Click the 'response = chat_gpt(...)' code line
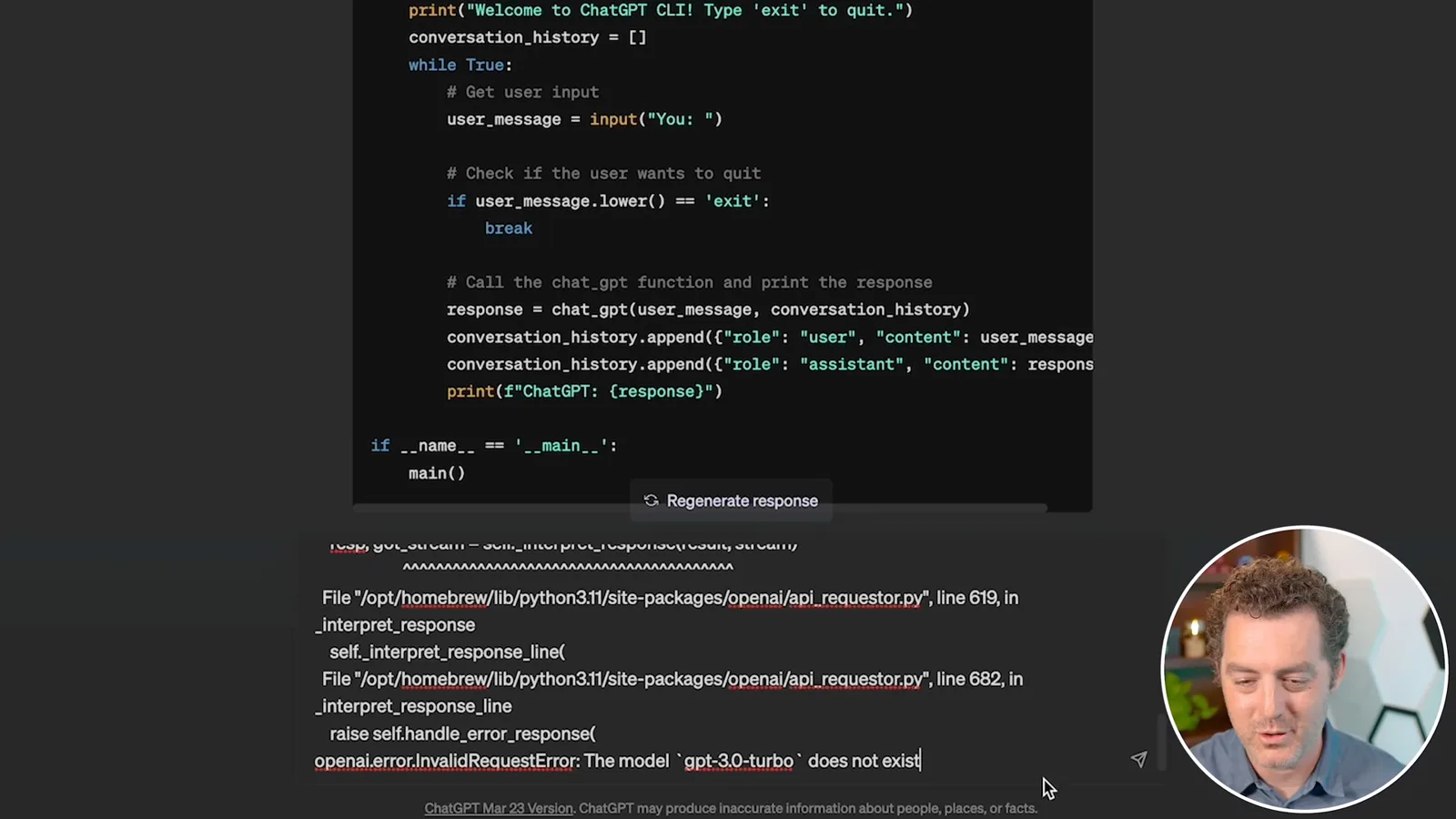 point(708,309)
